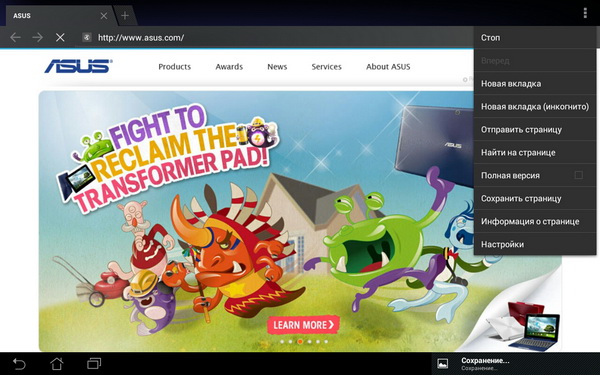Tap the Android back button
This screenshot has width=600, height=375.
pyautogui.click(x=19, y=363)
